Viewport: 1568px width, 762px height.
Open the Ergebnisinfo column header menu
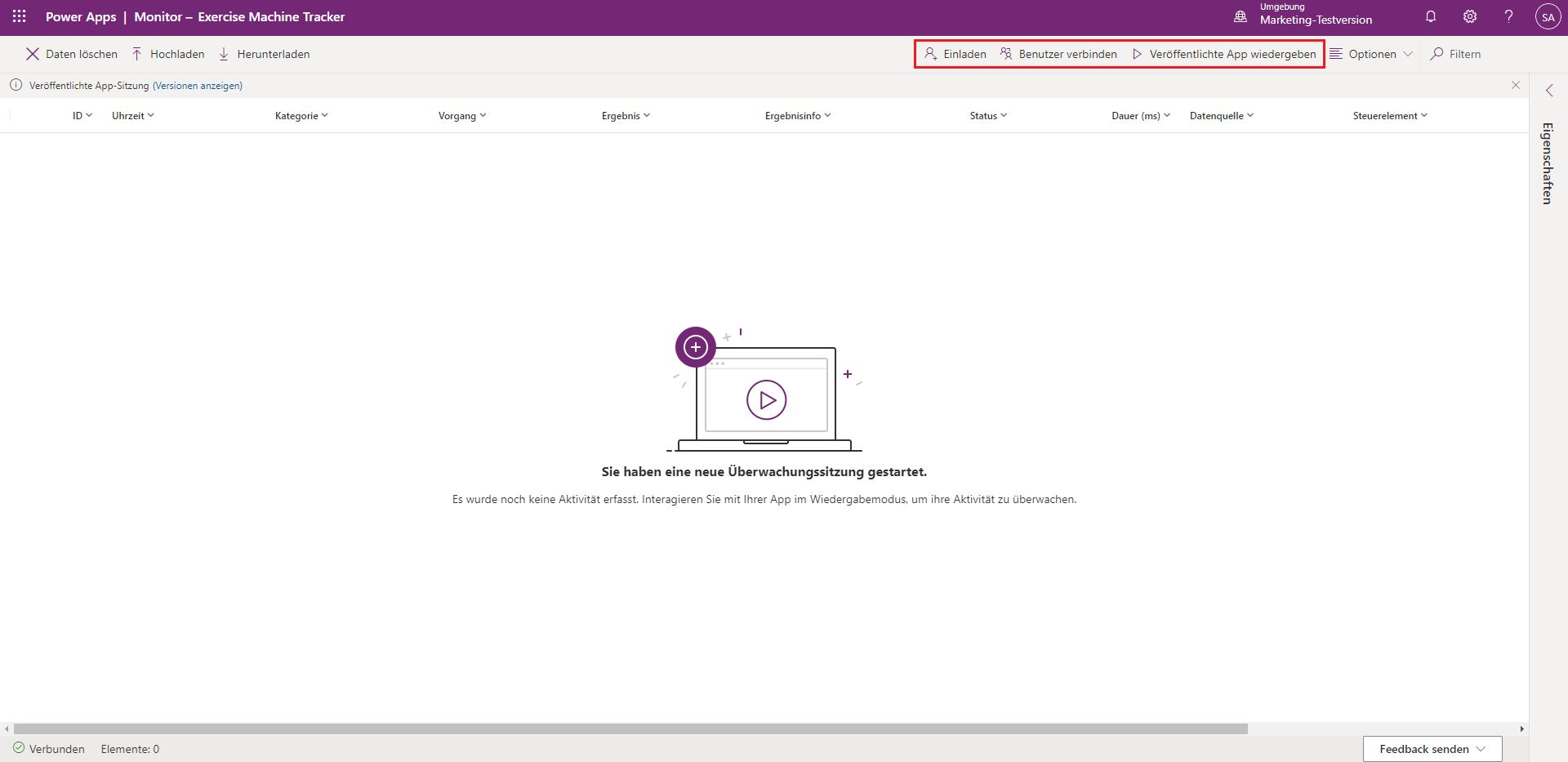point(798,116)
